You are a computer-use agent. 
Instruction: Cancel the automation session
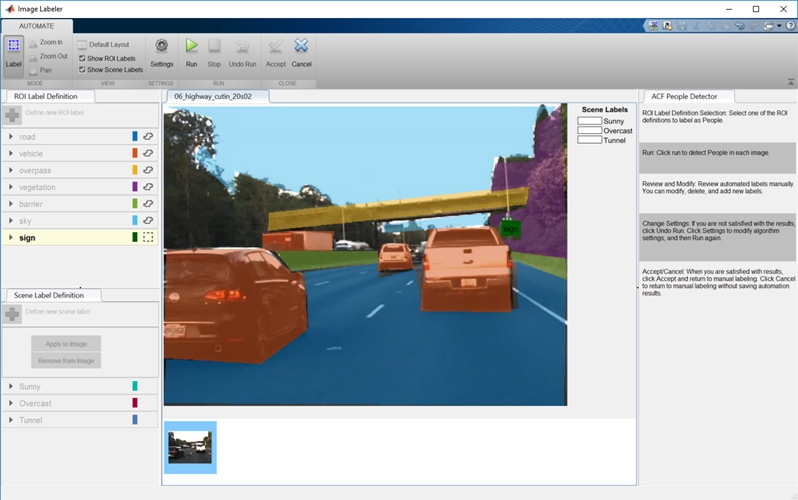[x=301, y=52]
